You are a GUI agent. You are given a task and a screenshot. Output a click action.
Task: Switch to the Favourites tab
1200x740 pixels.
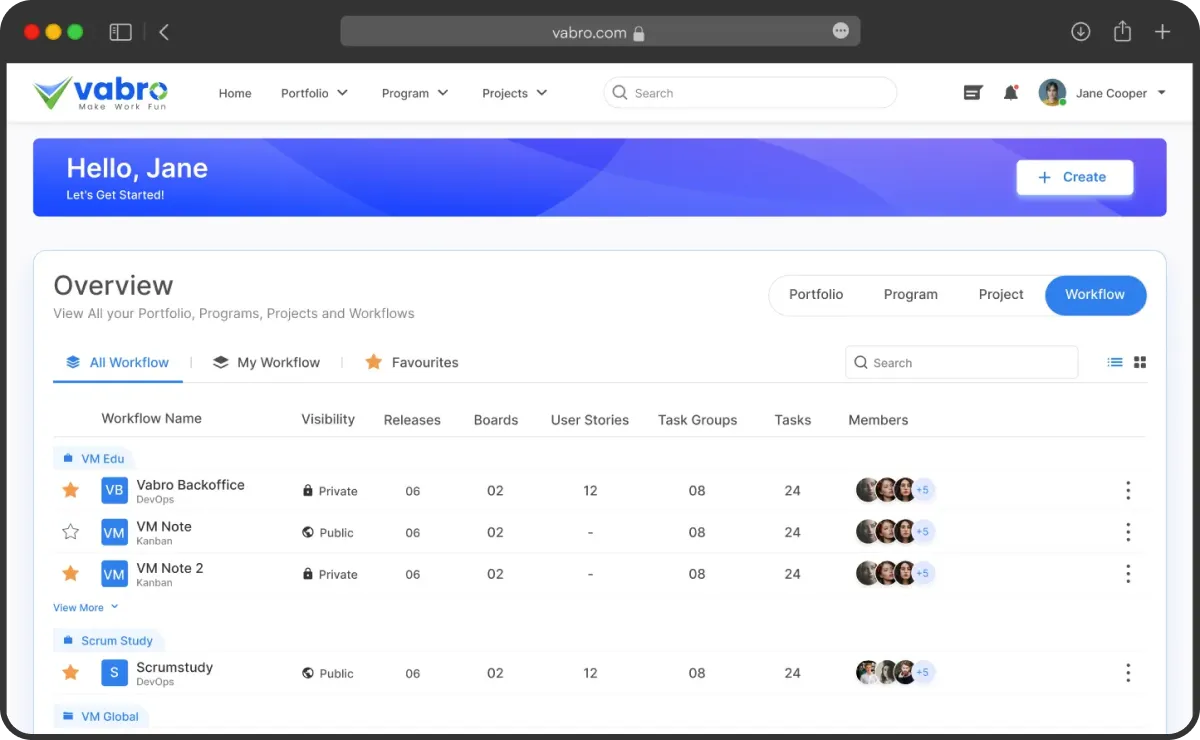412,362
